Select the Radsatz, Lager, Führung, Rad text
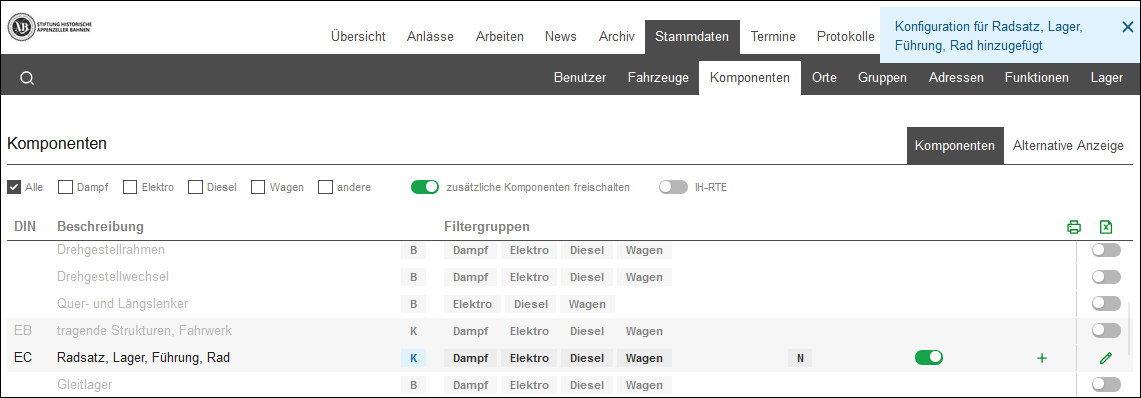Viewport: 1141px width, 398px height. pos(143,358)
